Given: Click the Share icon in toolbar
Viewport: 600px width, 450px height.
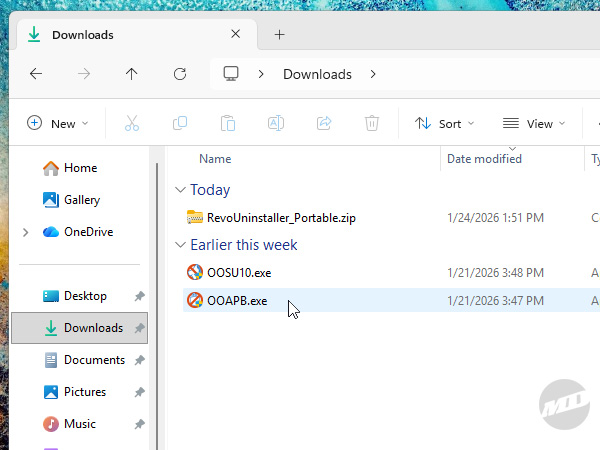Looking at the screenshot, I should tap(324, 123).
